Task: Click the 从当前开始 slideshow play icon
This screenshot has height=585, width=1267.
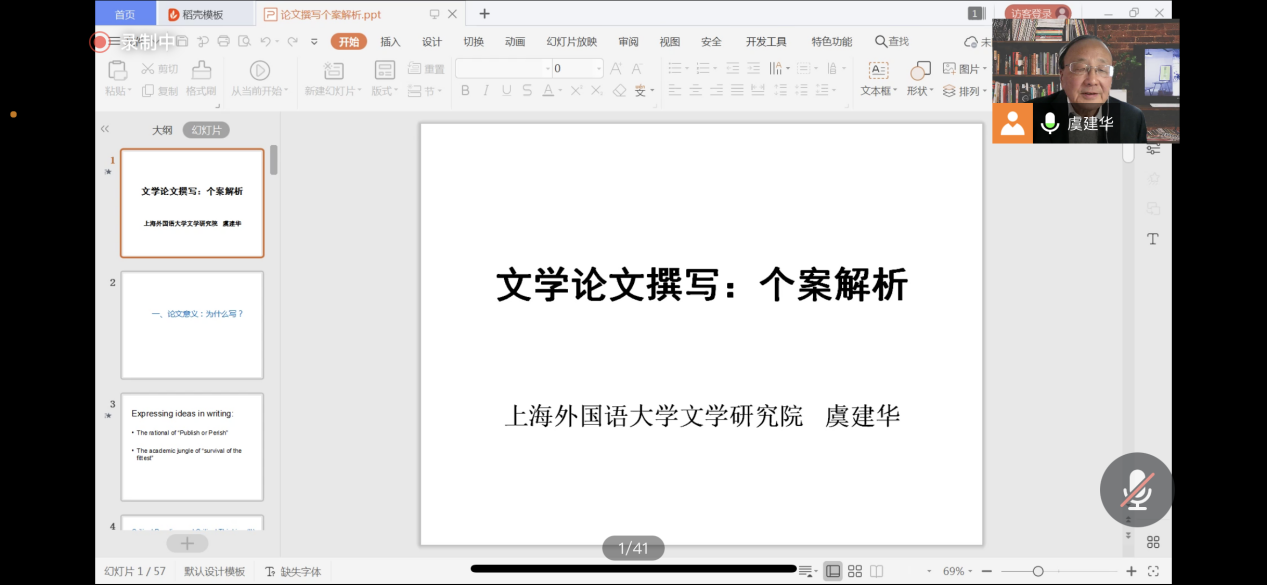Action: click(x=259, y=70)
